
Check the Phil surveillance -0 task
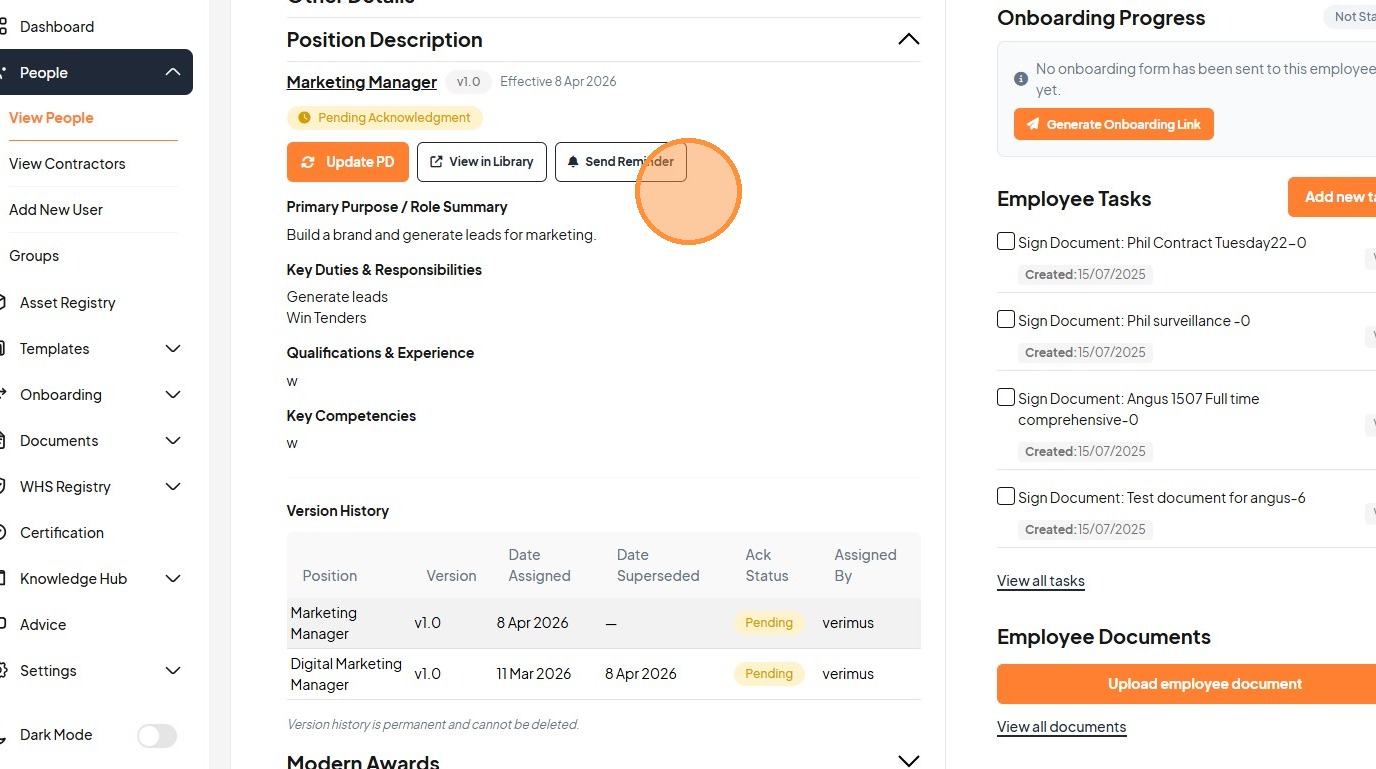pyautogui.click(x=1006, y=319)
